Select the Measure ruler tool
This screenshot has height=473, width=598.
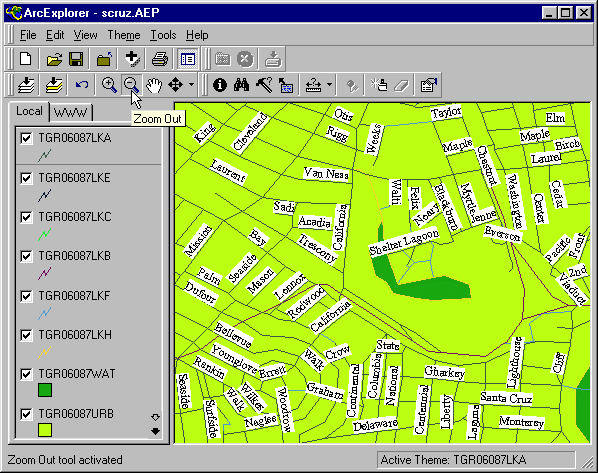tap(313, 85)
